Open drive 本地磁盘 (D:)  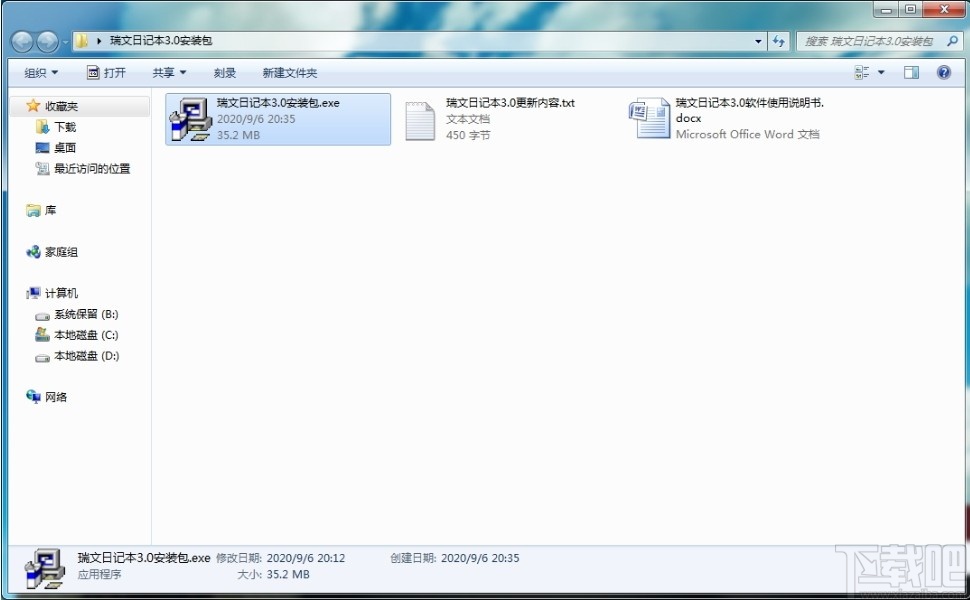point(87,356)
